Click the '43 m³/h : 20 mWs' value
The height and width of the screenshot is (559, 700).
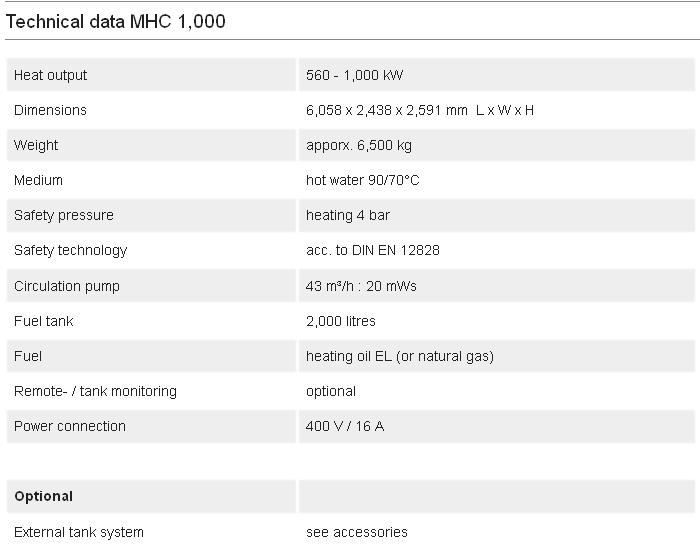(x=361, y=286)
